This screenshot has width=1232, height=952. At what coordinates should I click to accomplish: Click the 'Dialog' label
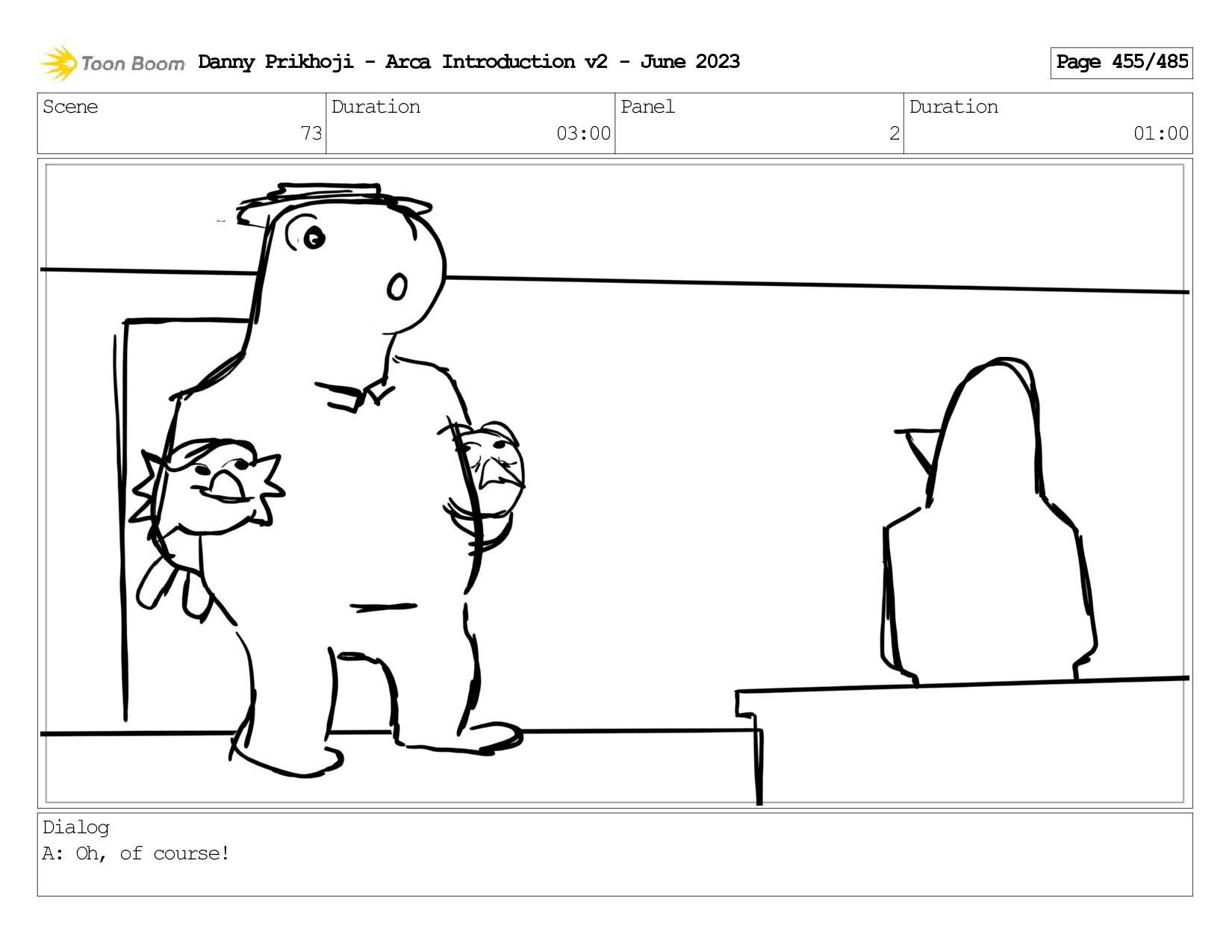(x=75, y=827)
